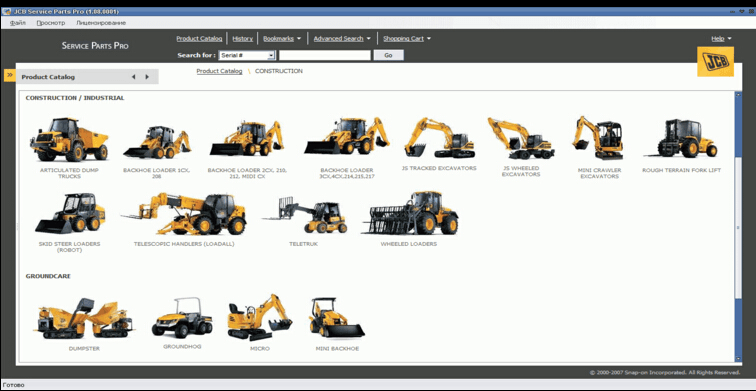This screenshot has width=756, height=391.
Task: Expand the Advanced Search dropdown
Action: [342, 39]
